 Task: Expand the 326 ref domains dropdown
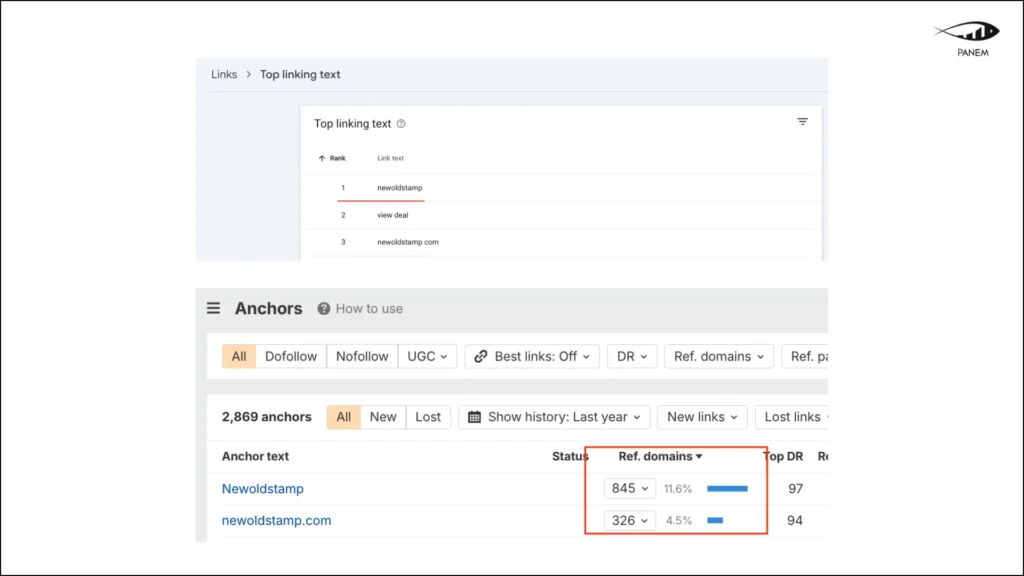coord(630,520)
